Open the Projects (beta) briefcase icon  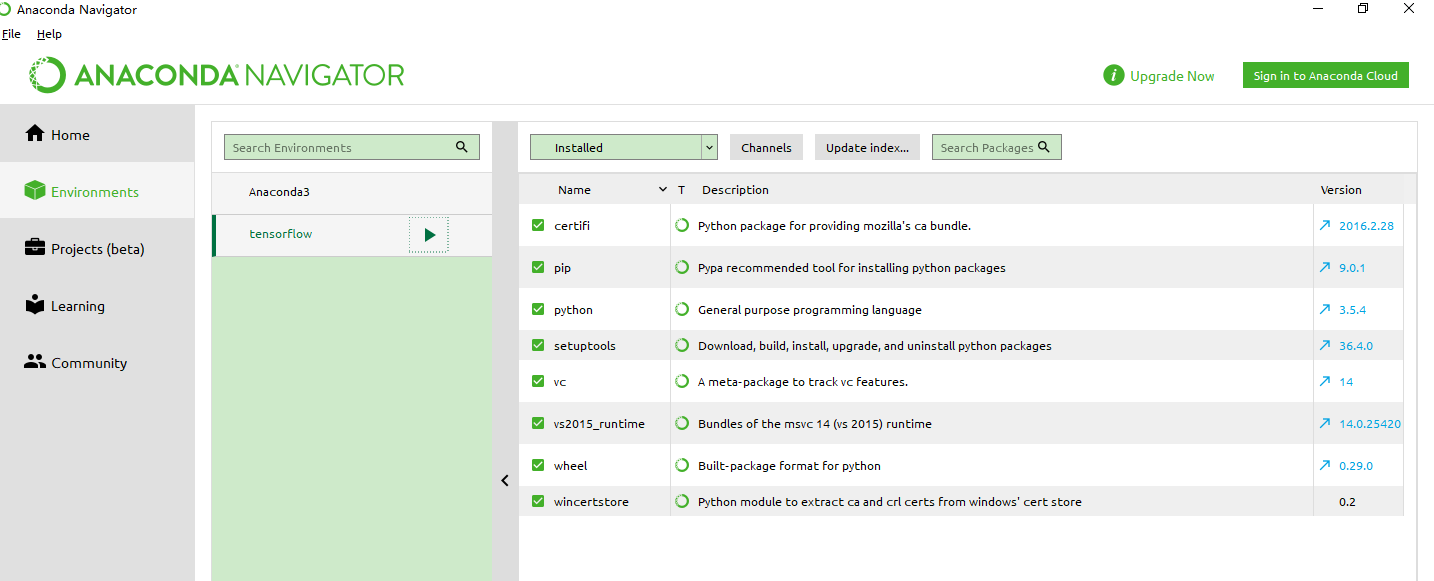tap(35, 248)
